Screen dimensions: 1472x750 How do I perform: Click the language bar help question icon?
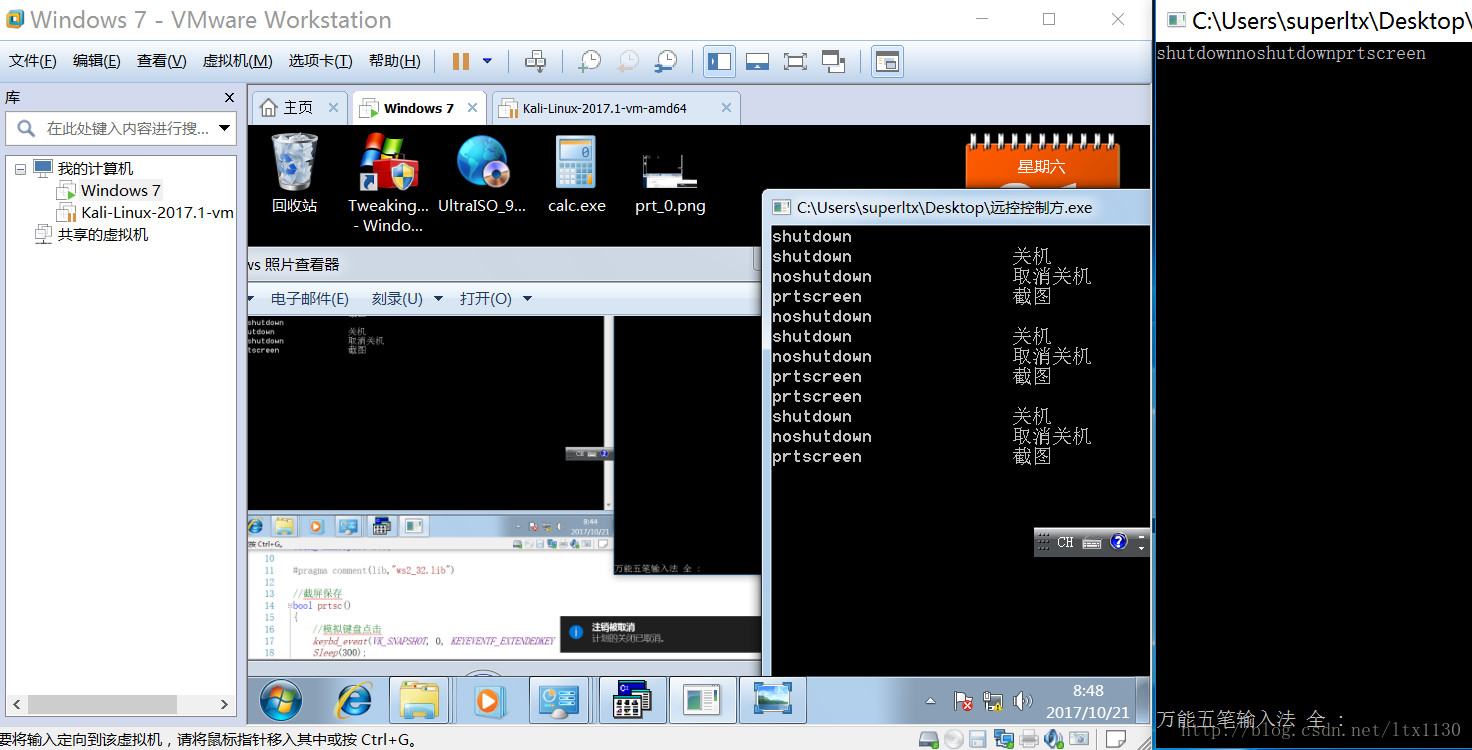coord(1119,542)
